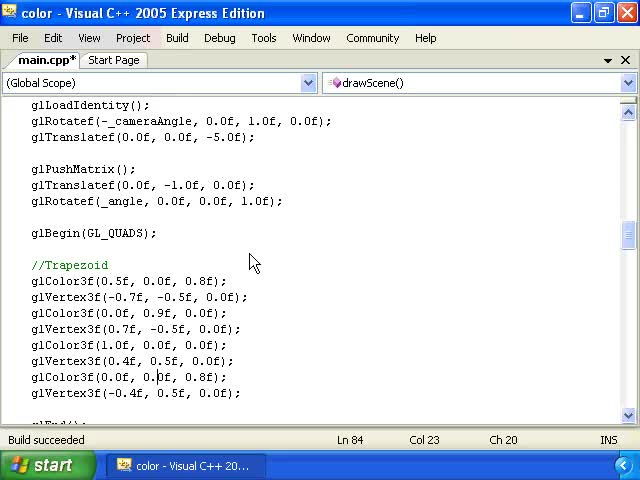The image size is (640, 480).
Task: Click the drawScene() method cube icon
Action: click(336, 83)
